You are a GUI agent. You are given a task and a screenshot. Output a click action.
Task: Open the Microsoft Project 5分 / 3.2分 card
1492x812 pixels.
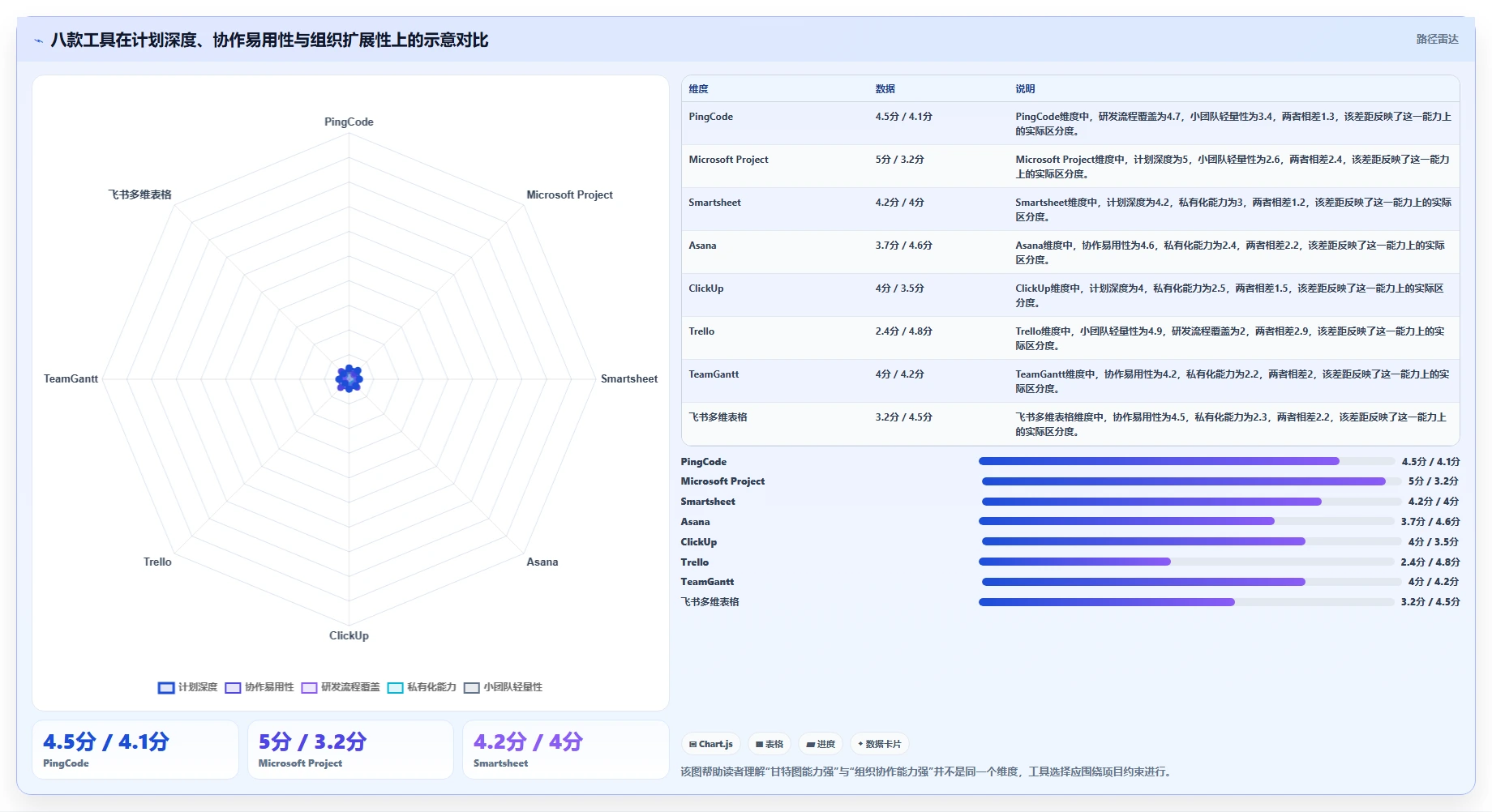(x=350, y=750)
